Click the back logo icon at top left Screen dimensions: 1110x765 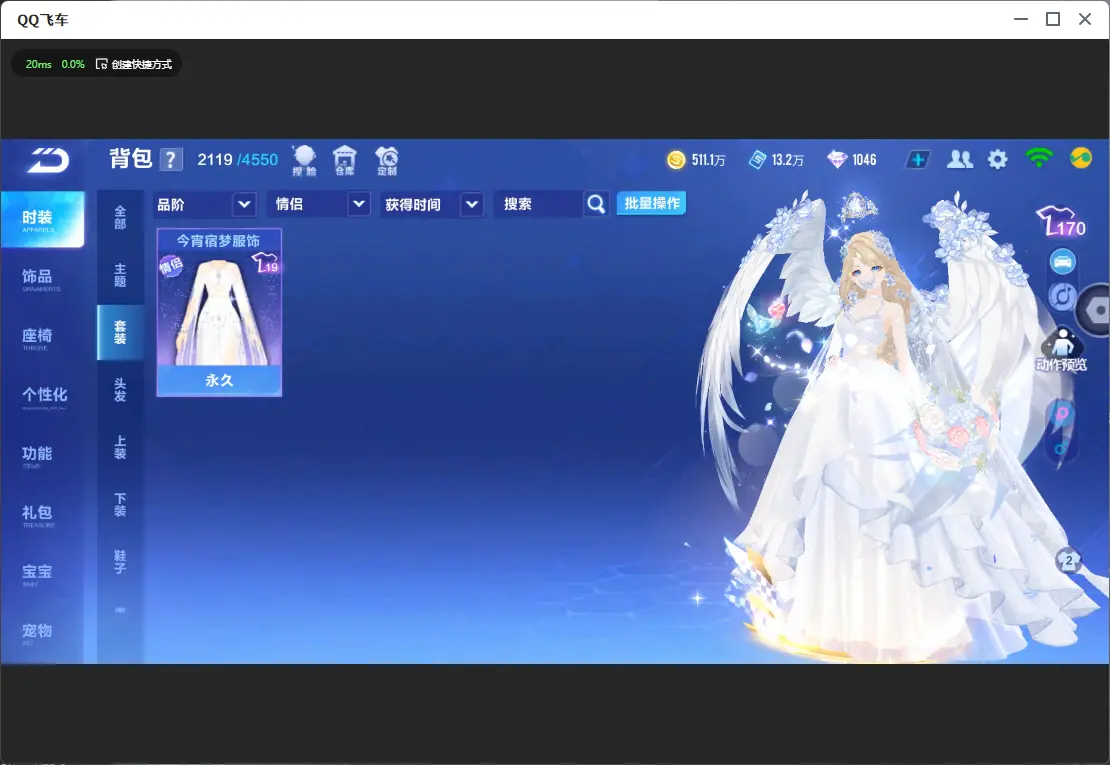(x=47, y=160)
